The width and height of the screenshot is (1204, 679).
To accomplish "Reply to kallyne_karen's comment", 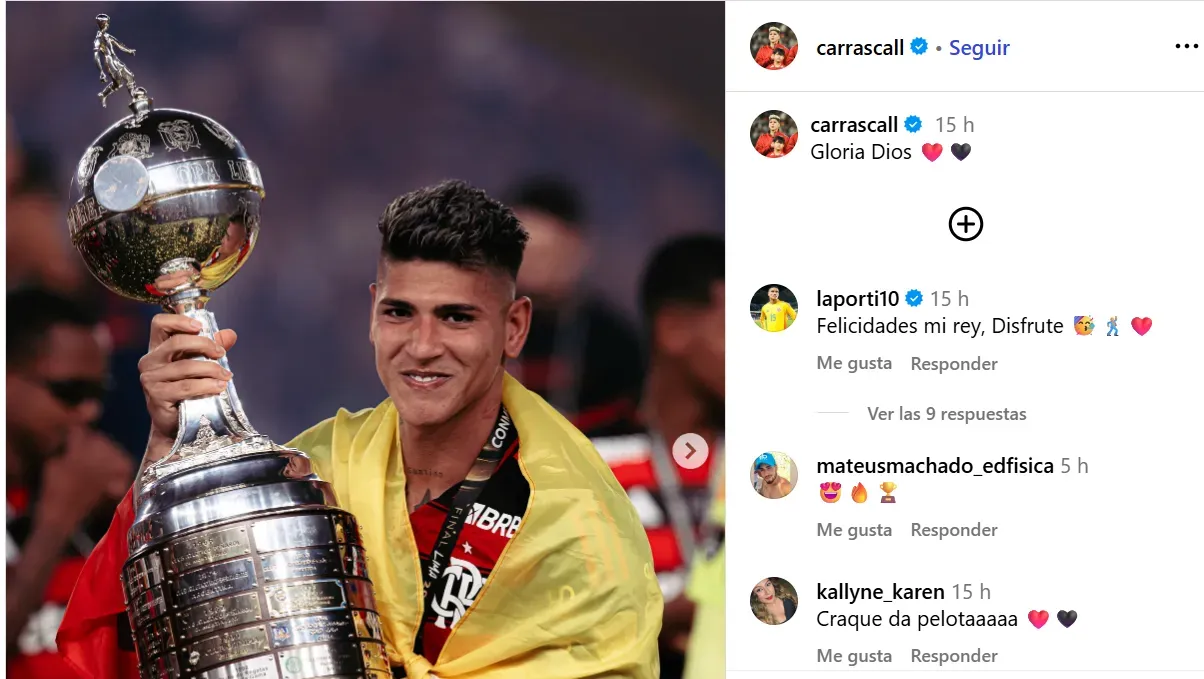I will [954, 656].
